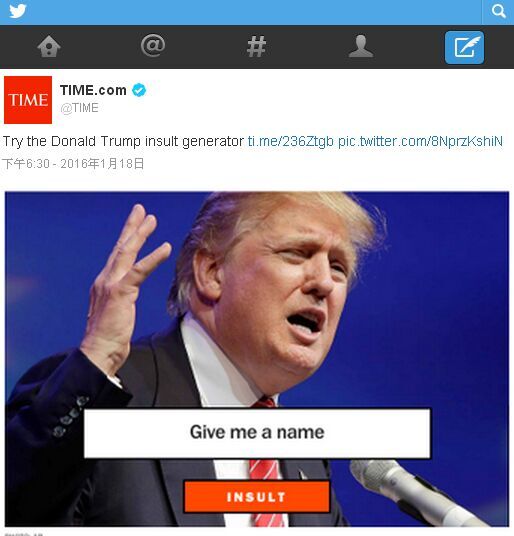514x536 pixels.
Task: Click the microphone in the photo
Action: click(415, 492)
